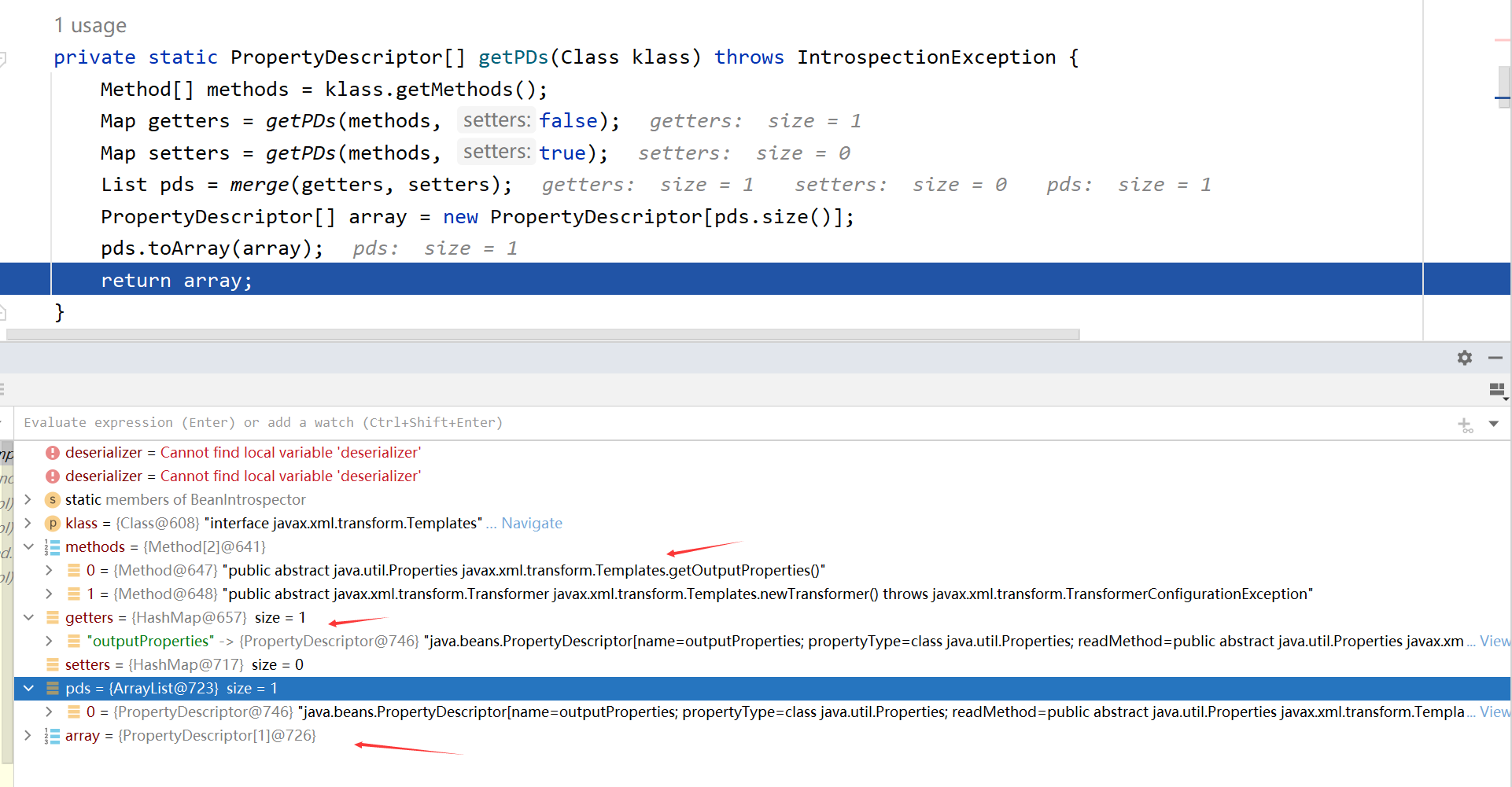Image resolution: width=1512 pixels, height=787 pixels.
Task: Select the first deserializer error watch
Action: (762, 452)
